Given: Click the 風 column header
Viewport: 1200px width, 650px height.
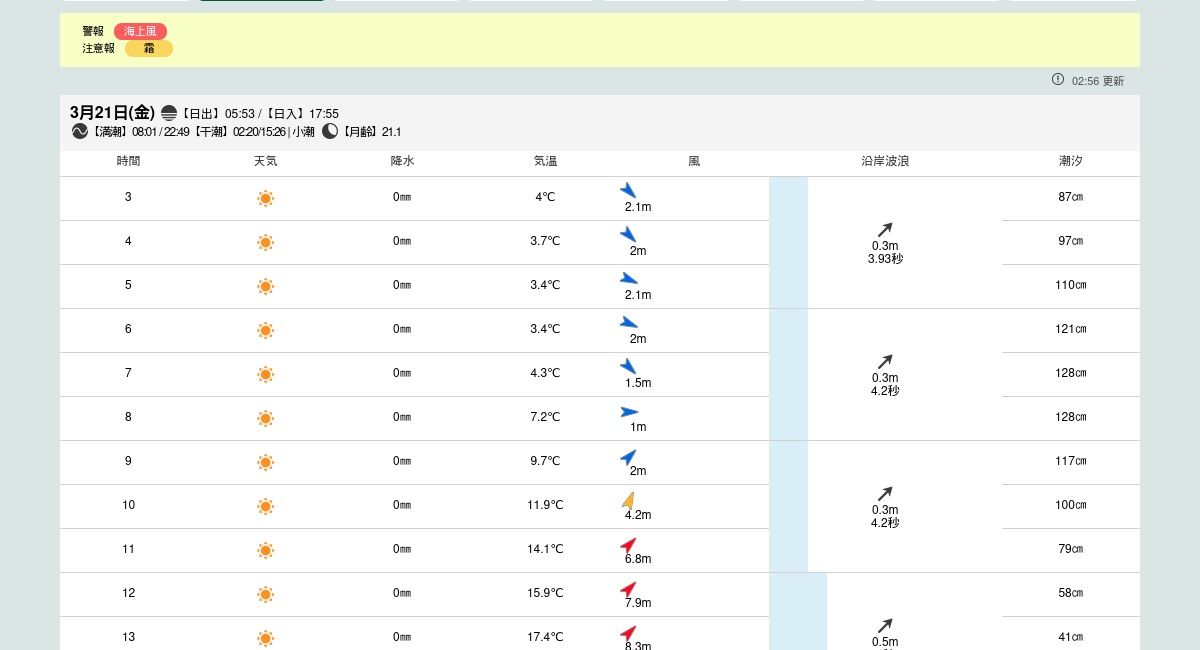Looking at the screenshot, I should coord(694,161).
